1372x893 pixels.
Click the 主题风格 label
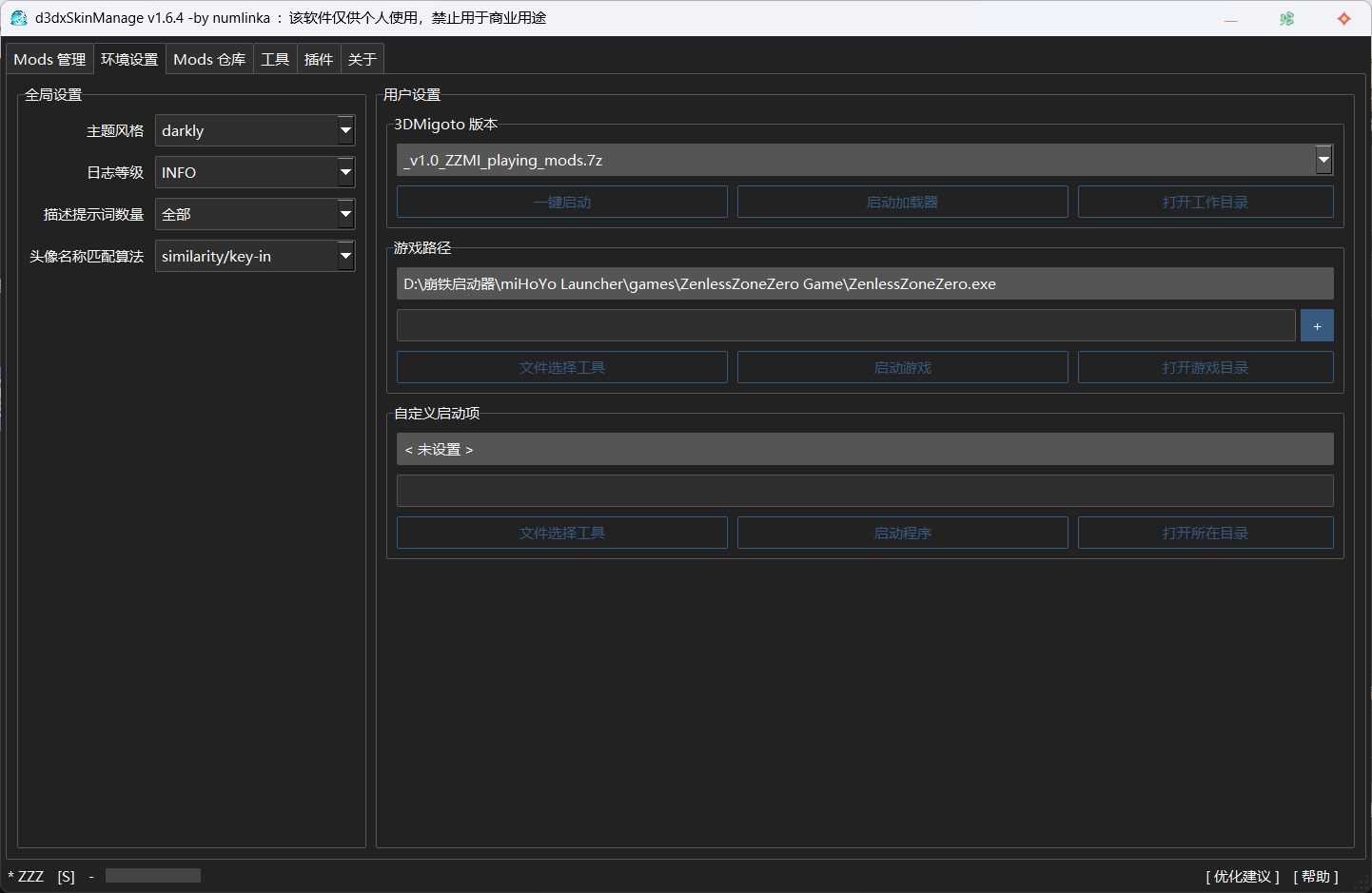[x=115, y=130]
